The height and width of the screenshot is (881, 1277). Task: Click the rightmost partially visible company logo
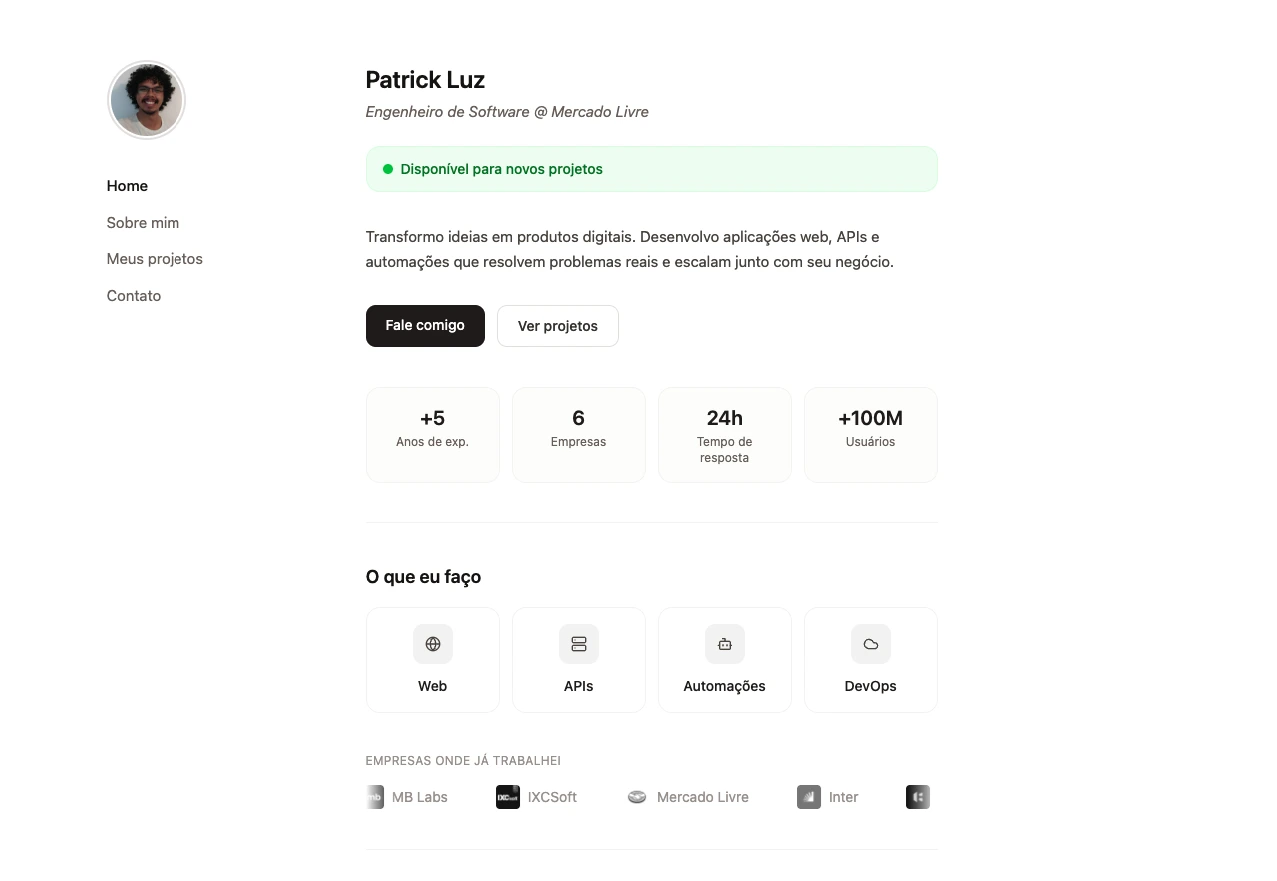(917, 797)
